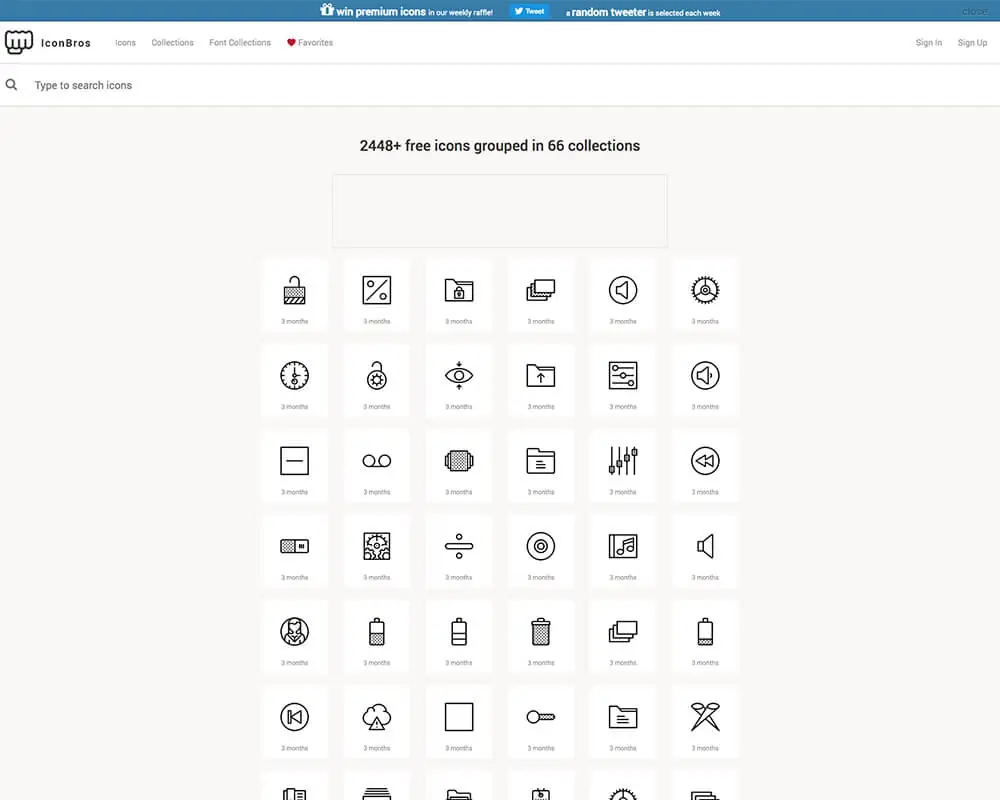Open Font Collections in the navbar
This screenshot has width=1000, height=800.
[240, 43]
